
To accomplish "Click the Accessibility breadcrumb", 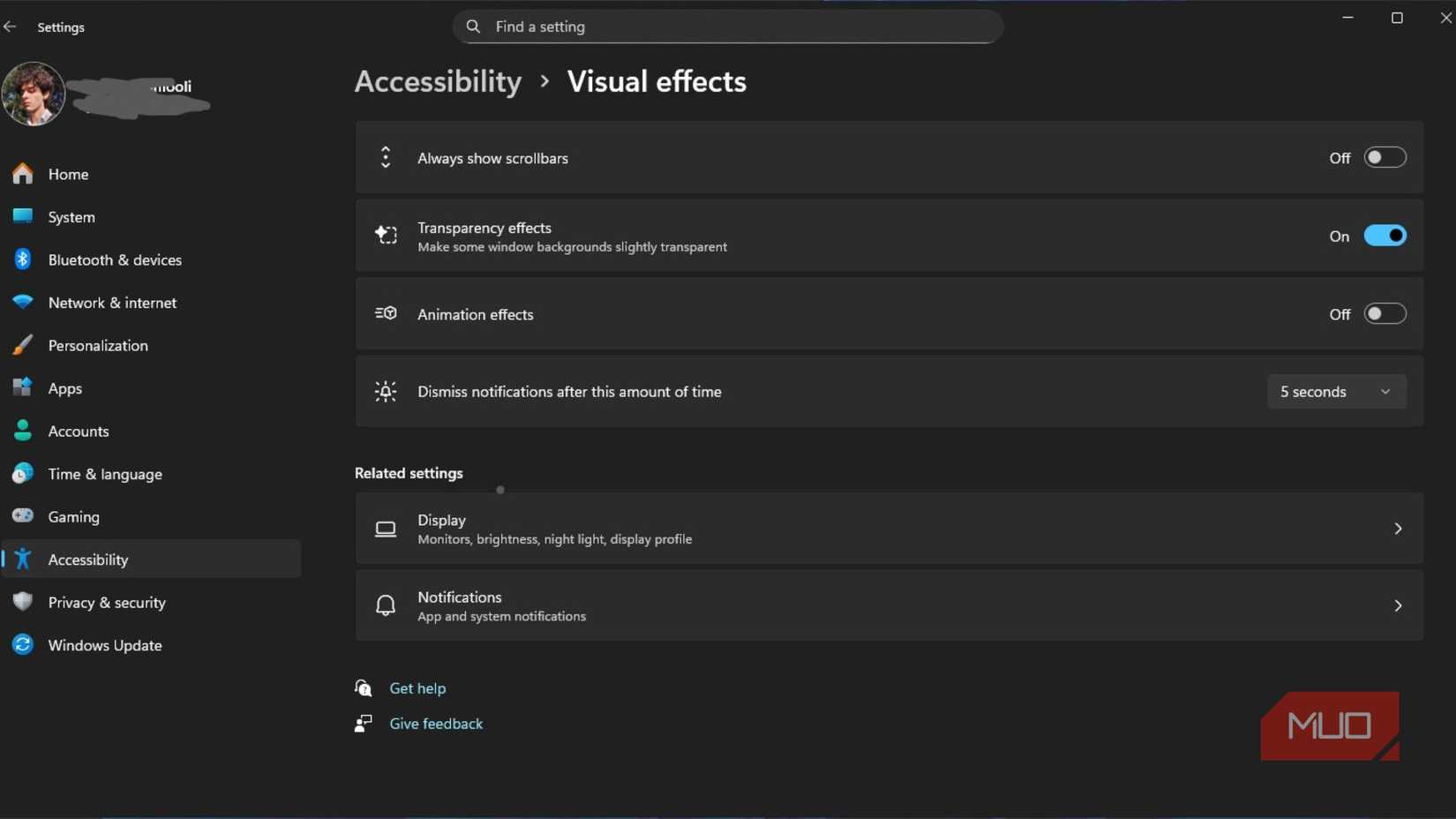I will point(438,81).
